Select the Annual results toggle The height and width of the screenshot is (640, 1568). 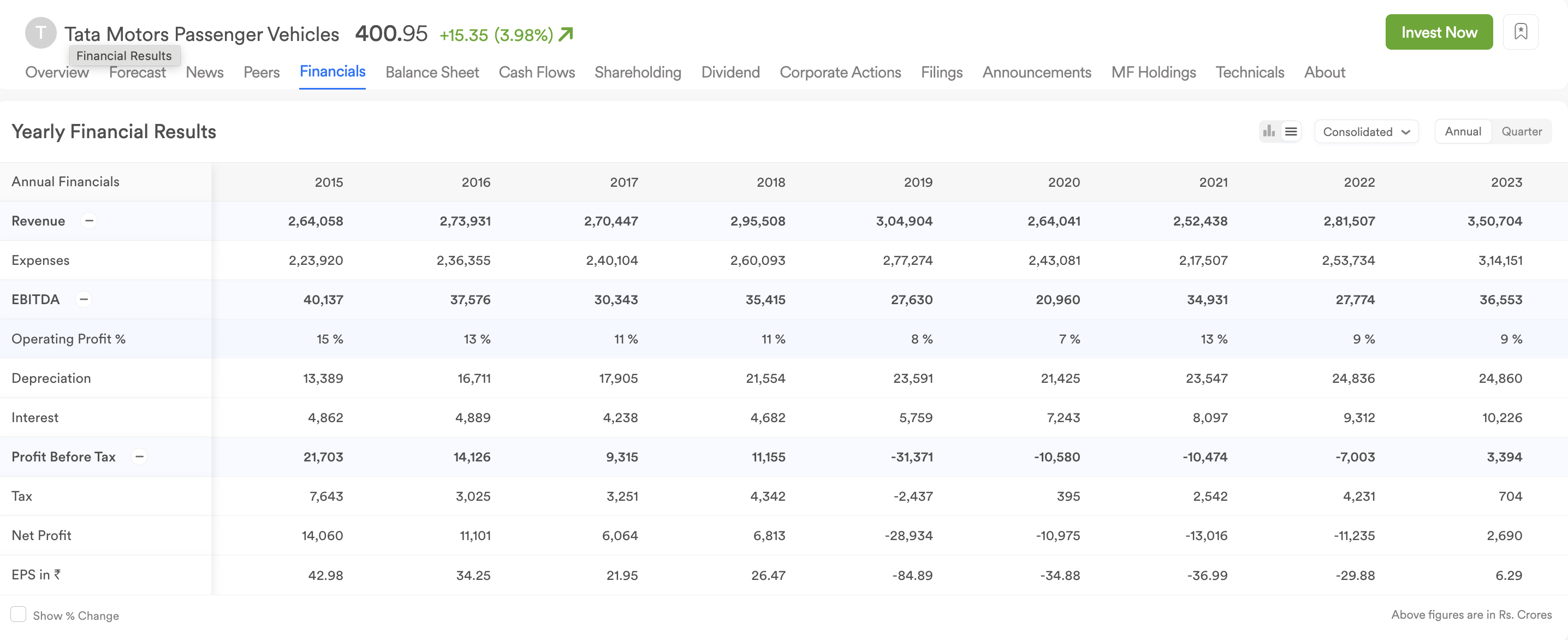(1463, 132)
